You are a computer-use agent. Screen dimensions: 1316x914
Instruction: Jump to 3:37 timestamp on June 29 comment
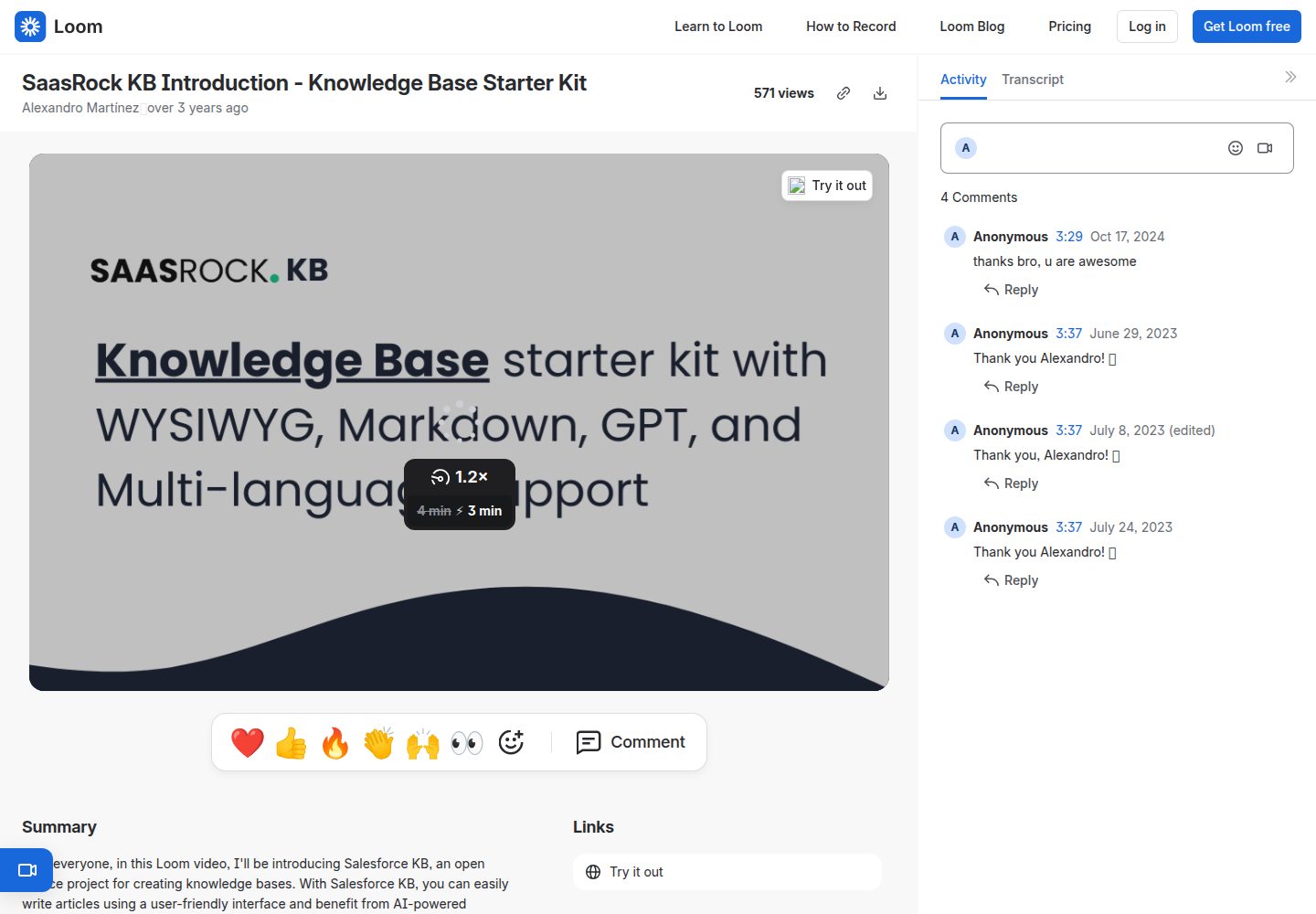click(1069, 334)
